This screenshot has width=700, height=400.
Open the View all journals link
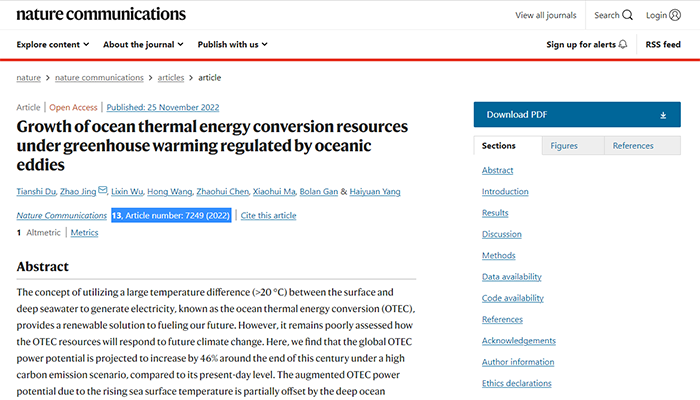(x=545, y=15)
